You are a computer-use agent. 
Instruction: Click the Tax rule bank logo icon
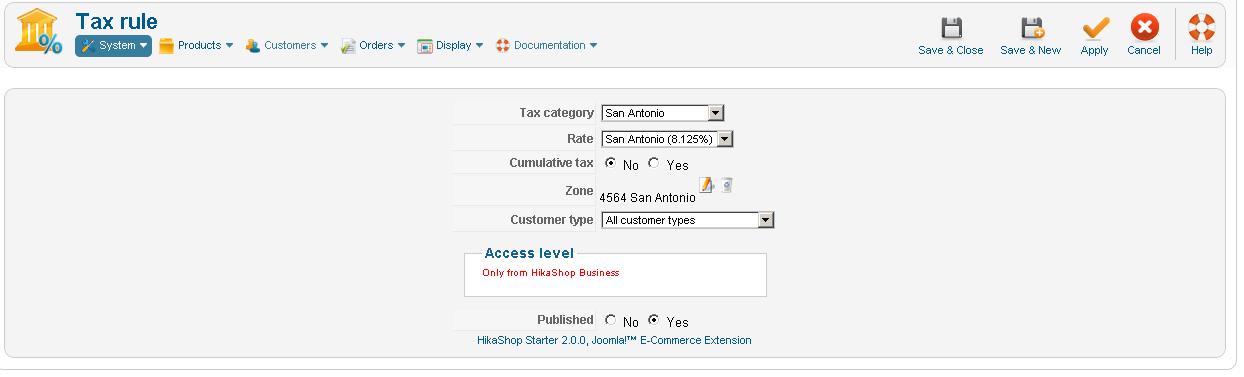38,33
